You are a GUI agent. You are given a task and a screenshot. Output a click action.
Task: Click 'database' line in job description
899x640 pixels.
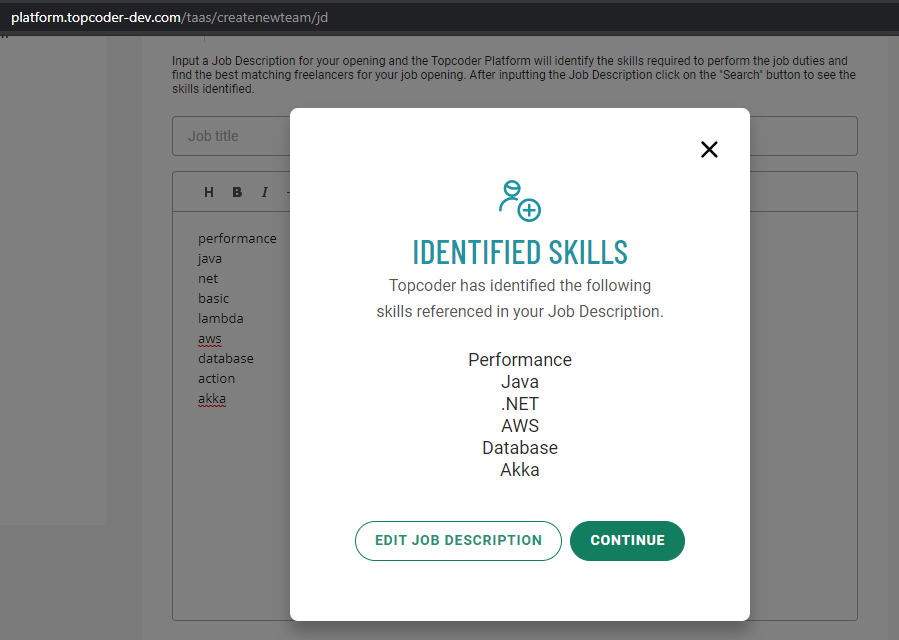click(226, 358)
